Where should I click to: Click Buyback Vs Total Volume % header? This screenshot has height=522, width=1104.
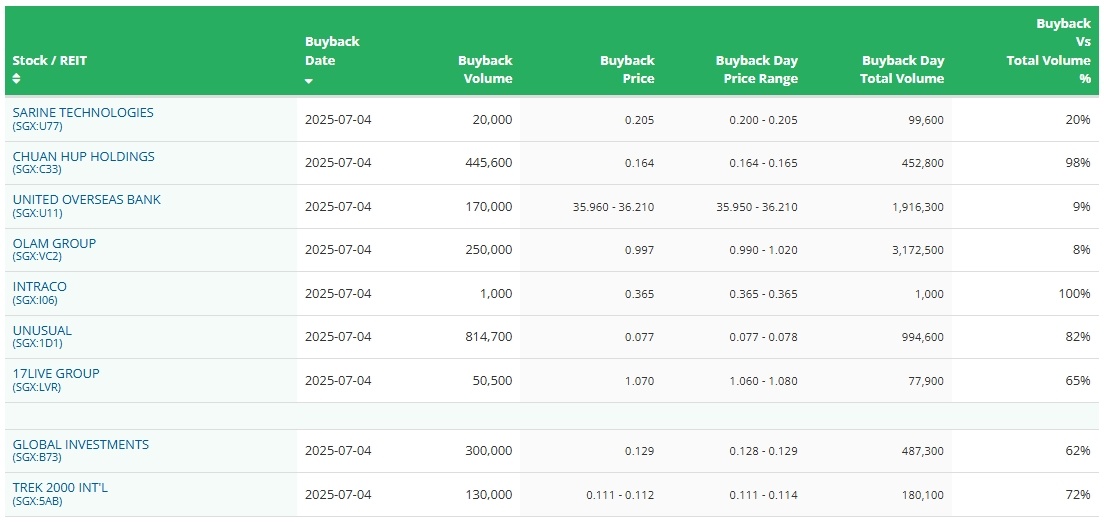[1048, 51]
